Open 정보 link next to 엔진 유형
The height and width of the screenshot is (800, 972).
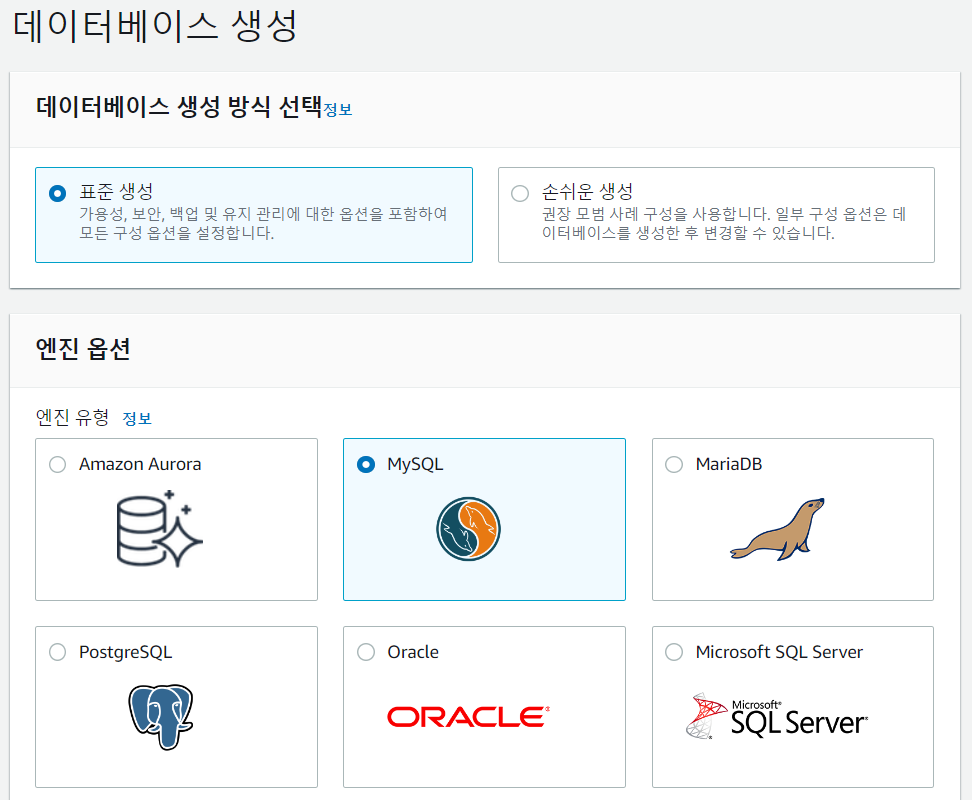click(137, 418)
